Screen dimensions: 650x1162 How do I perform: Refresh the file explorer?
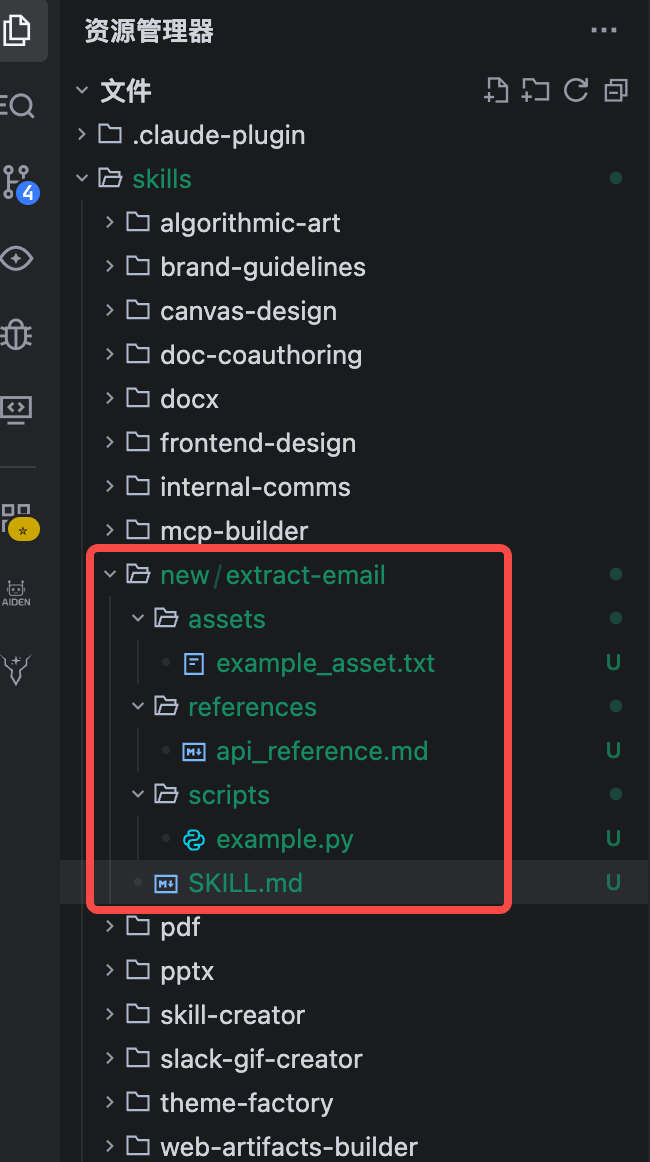[x=576, y=91]
